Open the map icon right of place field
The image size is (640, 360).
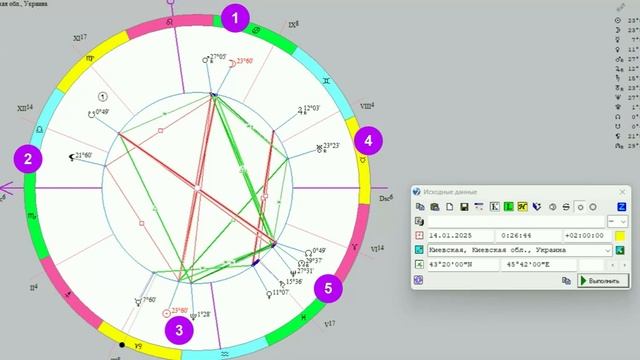(620, 250)
